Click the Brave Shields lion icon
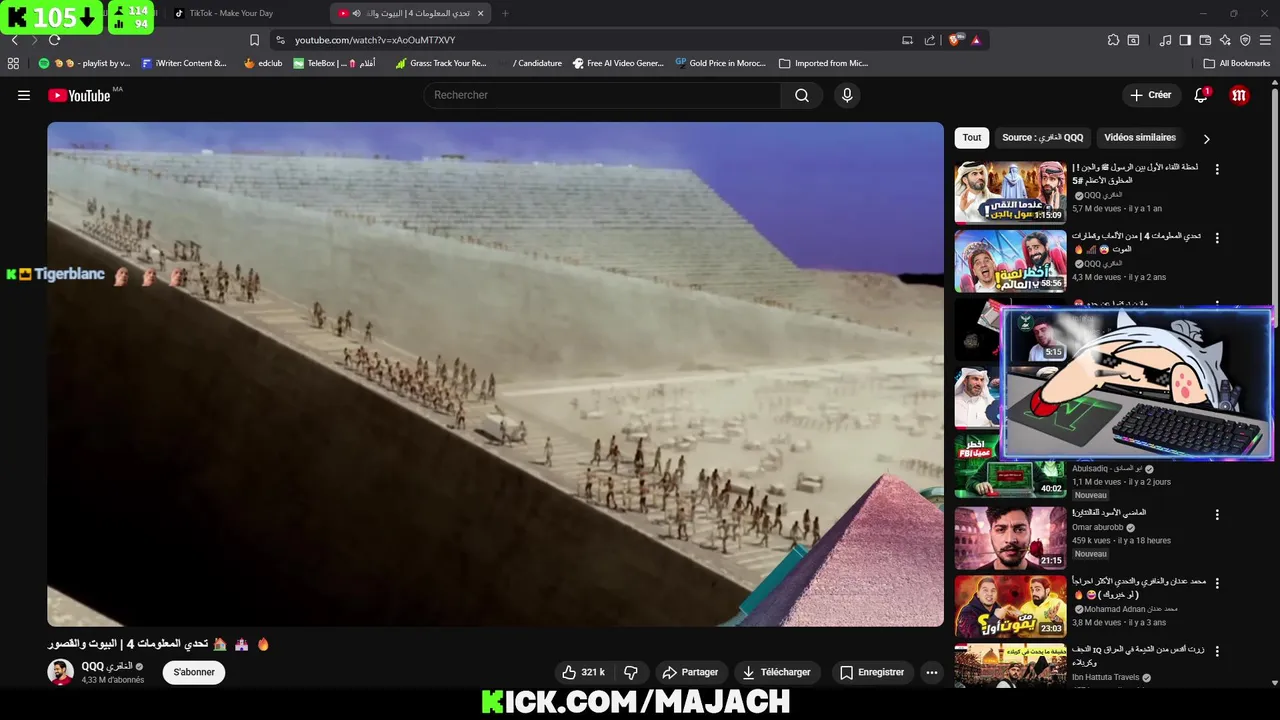Screen dimensions: 1280x720 tap(954, 40)
